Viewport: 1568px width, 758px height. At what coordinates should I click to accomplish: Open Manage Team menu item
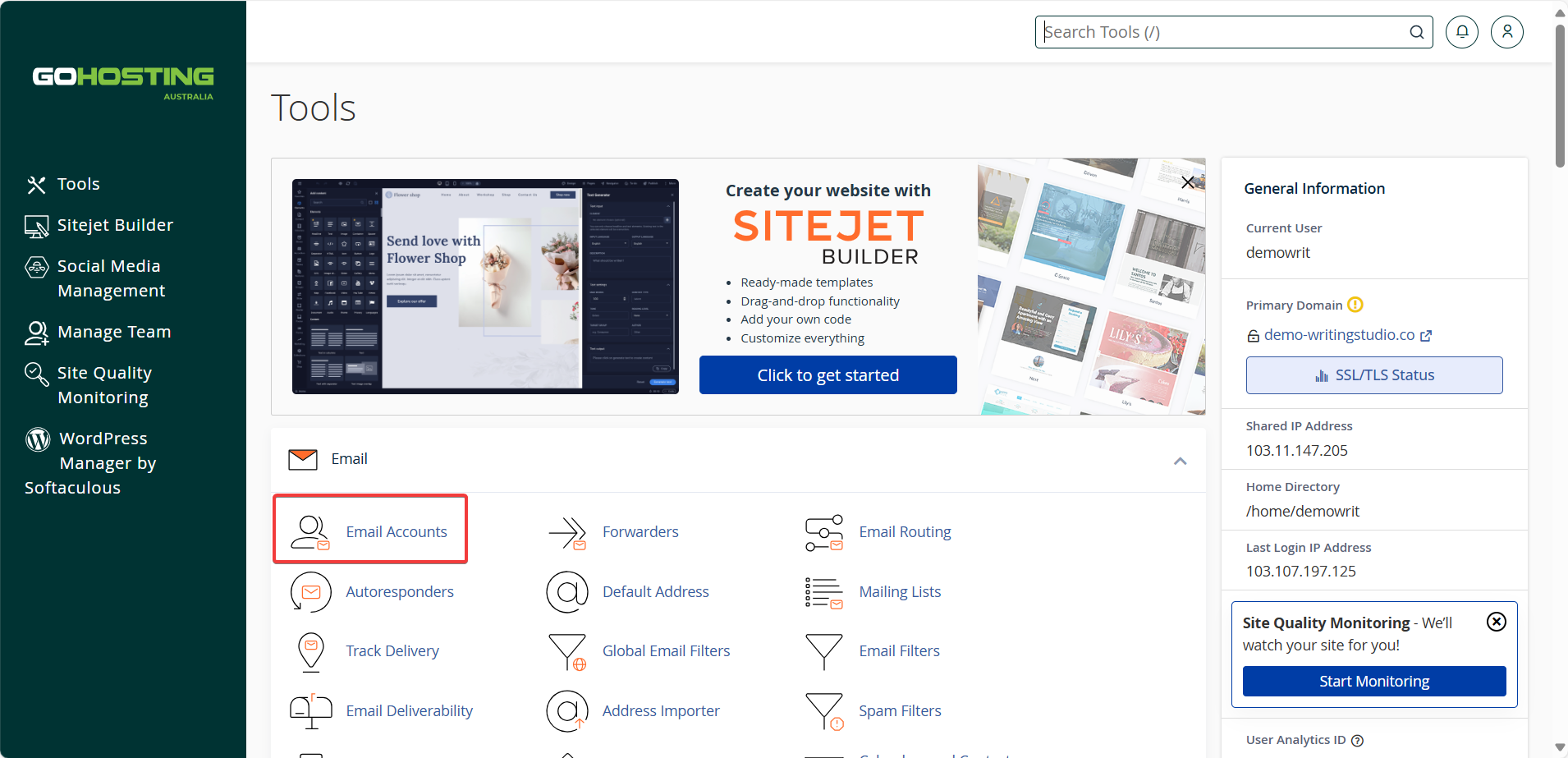114,332
